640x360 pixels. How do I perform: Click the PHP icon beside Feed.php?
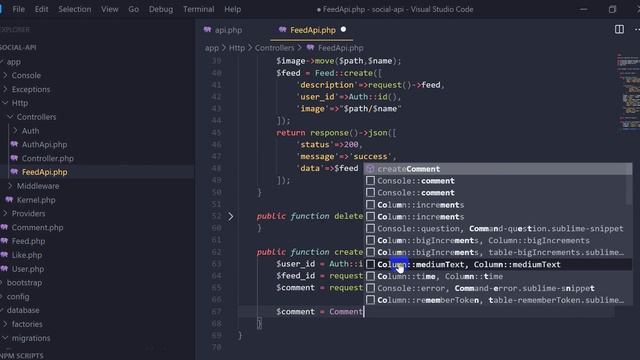(x=4, y=241)
